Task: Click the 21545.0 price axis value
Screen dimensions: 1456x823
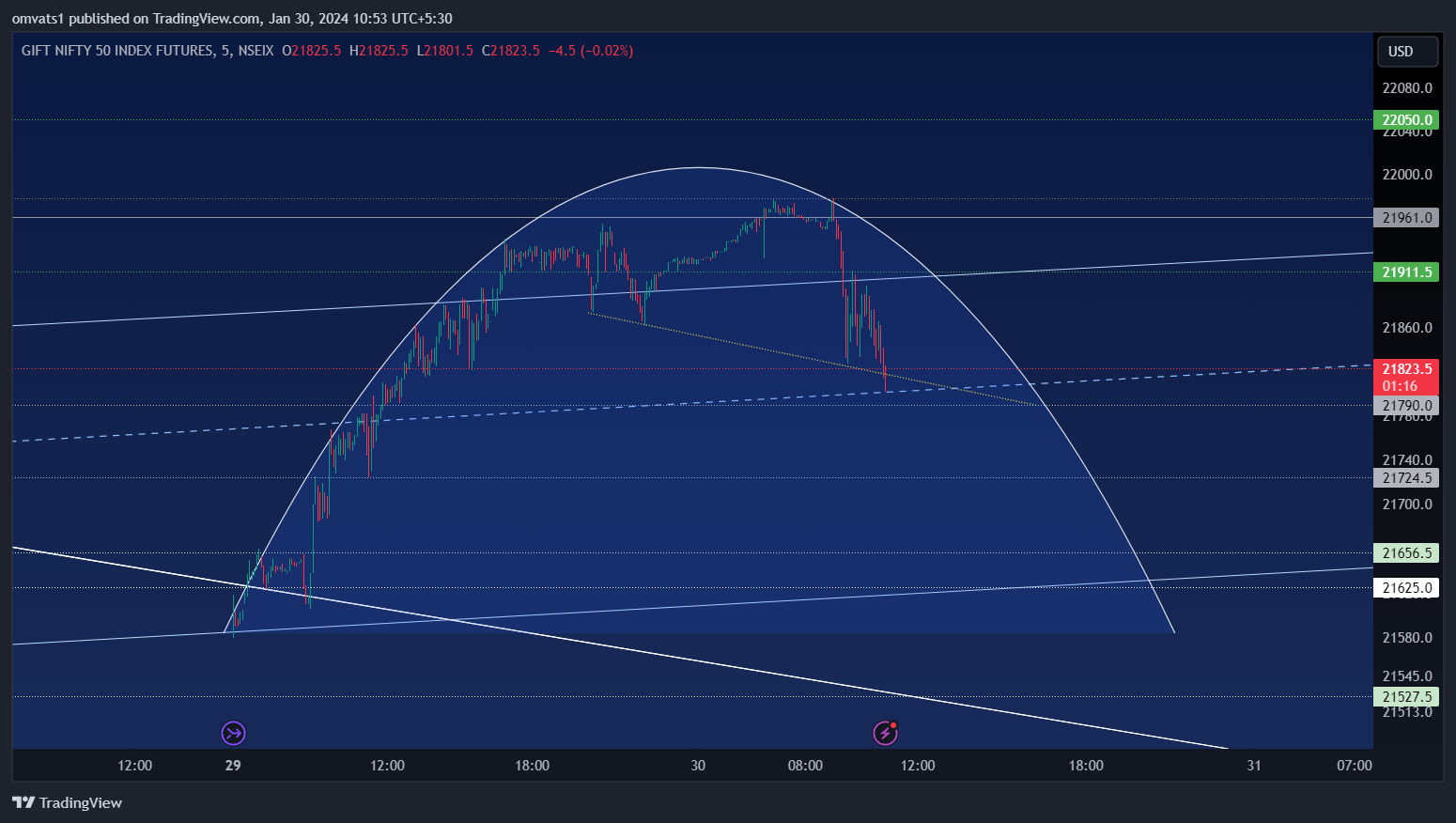Action: [1407, 676]
